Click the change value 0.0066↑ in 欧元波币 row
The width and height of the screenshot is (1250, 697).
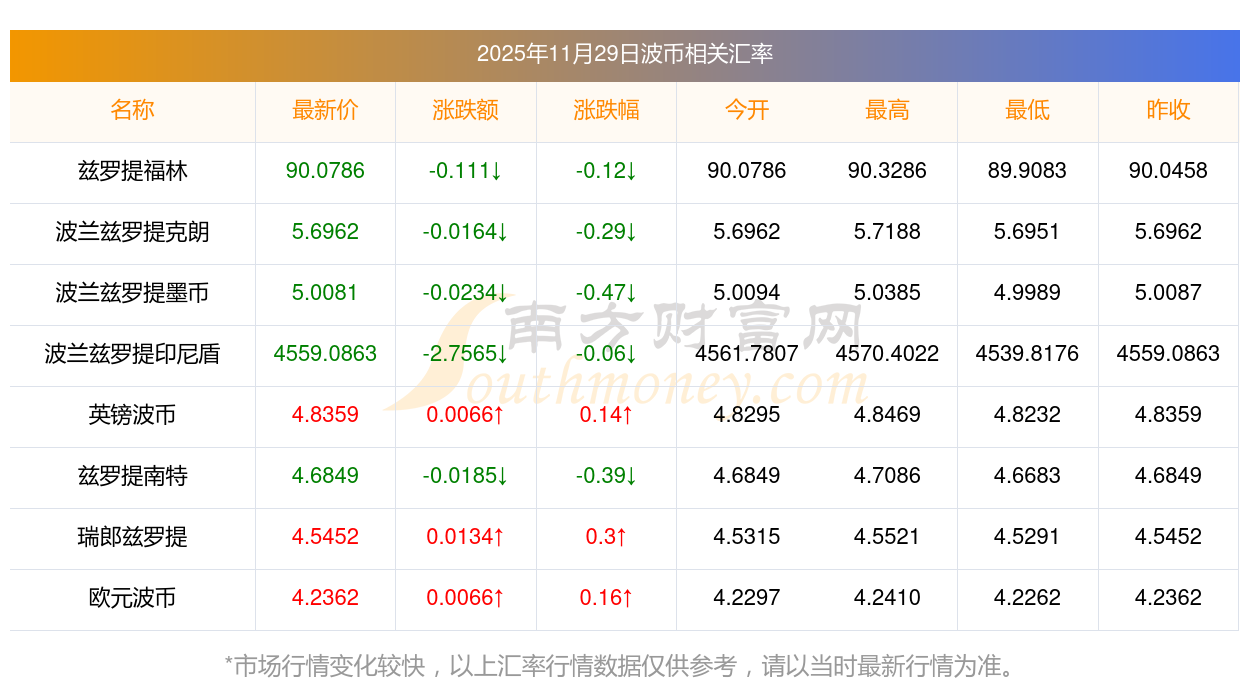(466, 598)
